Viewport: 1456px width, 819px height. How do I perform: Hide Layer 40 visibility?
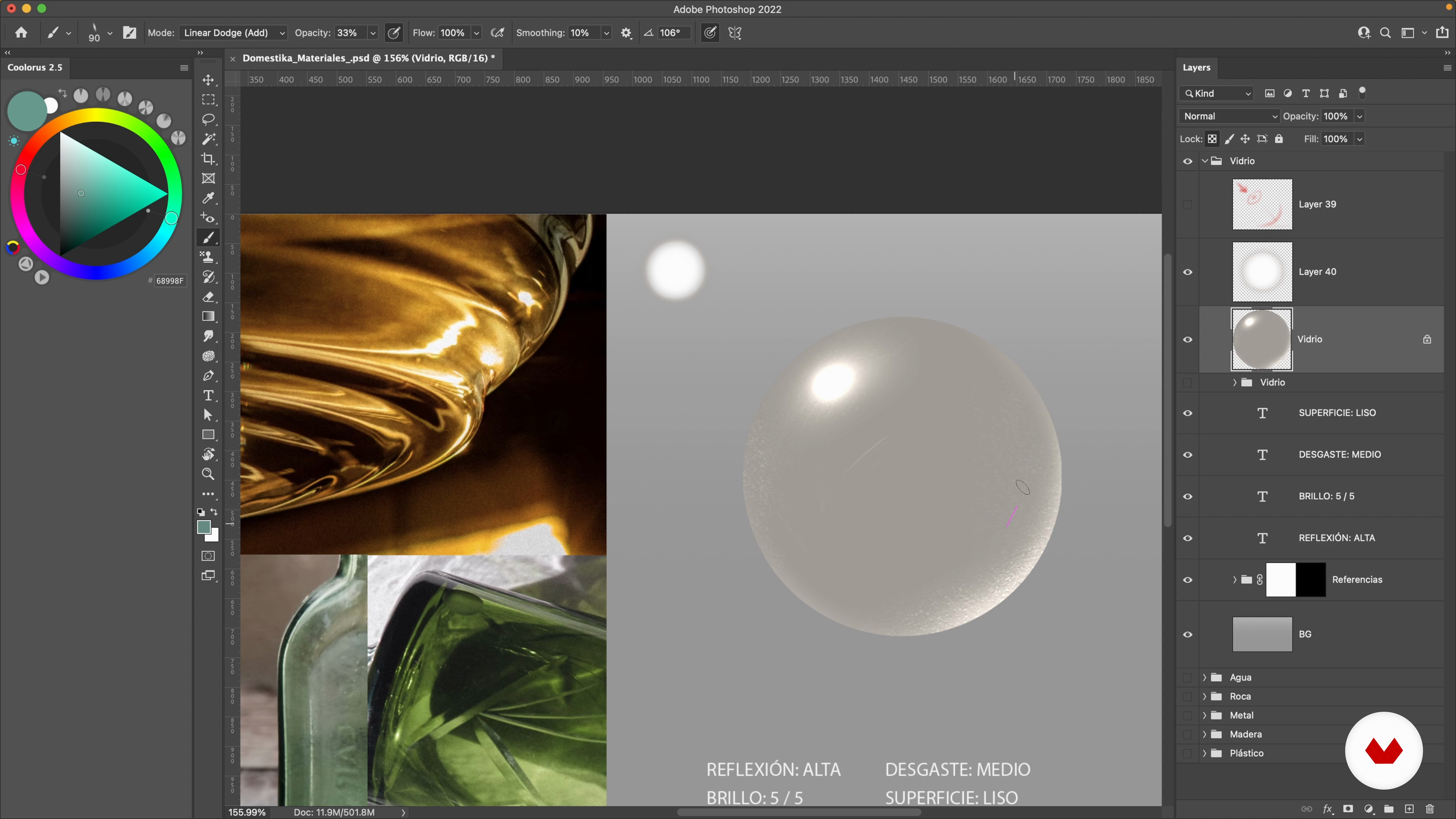1188,272
